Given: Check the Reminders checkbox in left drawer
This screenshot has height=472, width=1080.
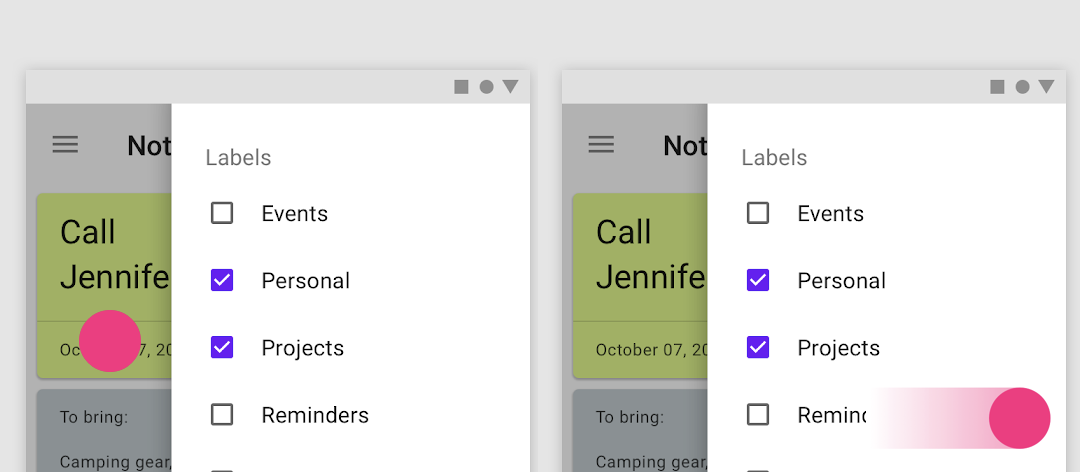Looking at the screenshot, I should tap(222, 415).
